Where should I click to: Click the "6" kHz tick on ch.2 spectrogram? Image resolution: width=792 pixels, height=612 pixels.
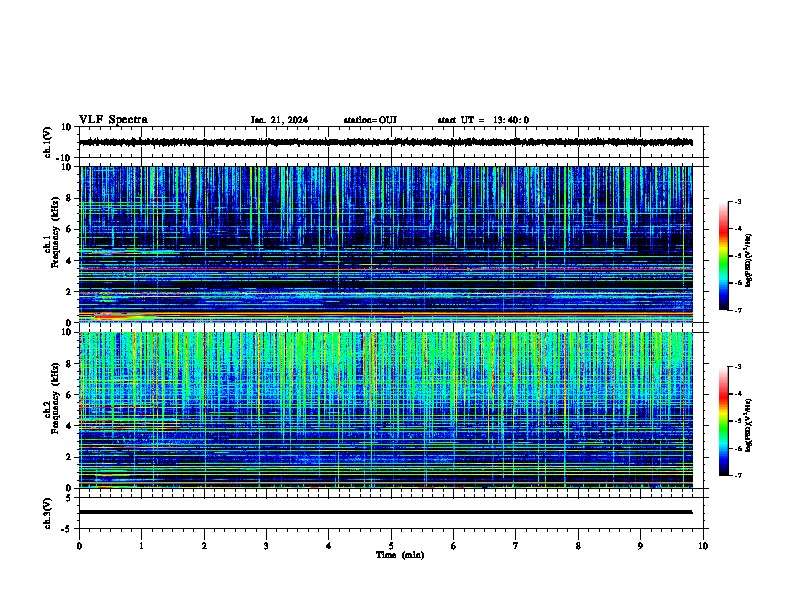[70, 395]
